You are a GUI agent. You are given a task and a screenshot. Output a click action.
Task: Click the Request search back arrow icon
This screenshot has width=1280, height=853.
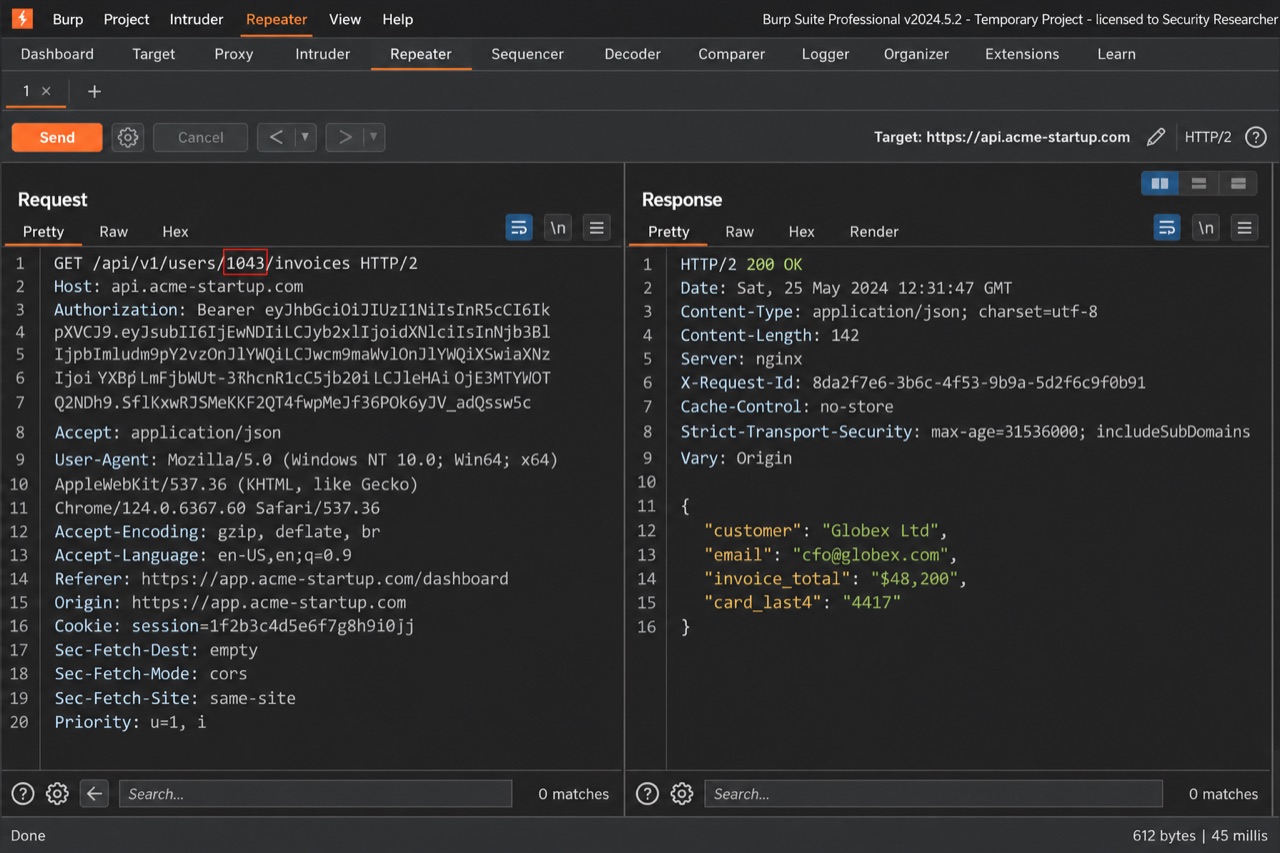pos(94,794)
